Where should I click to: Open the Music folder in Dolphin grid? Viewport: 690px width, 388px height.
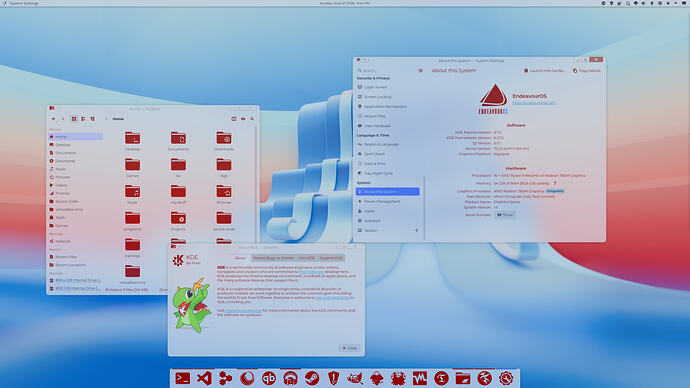pyautogui.click(x=132, y=194)
